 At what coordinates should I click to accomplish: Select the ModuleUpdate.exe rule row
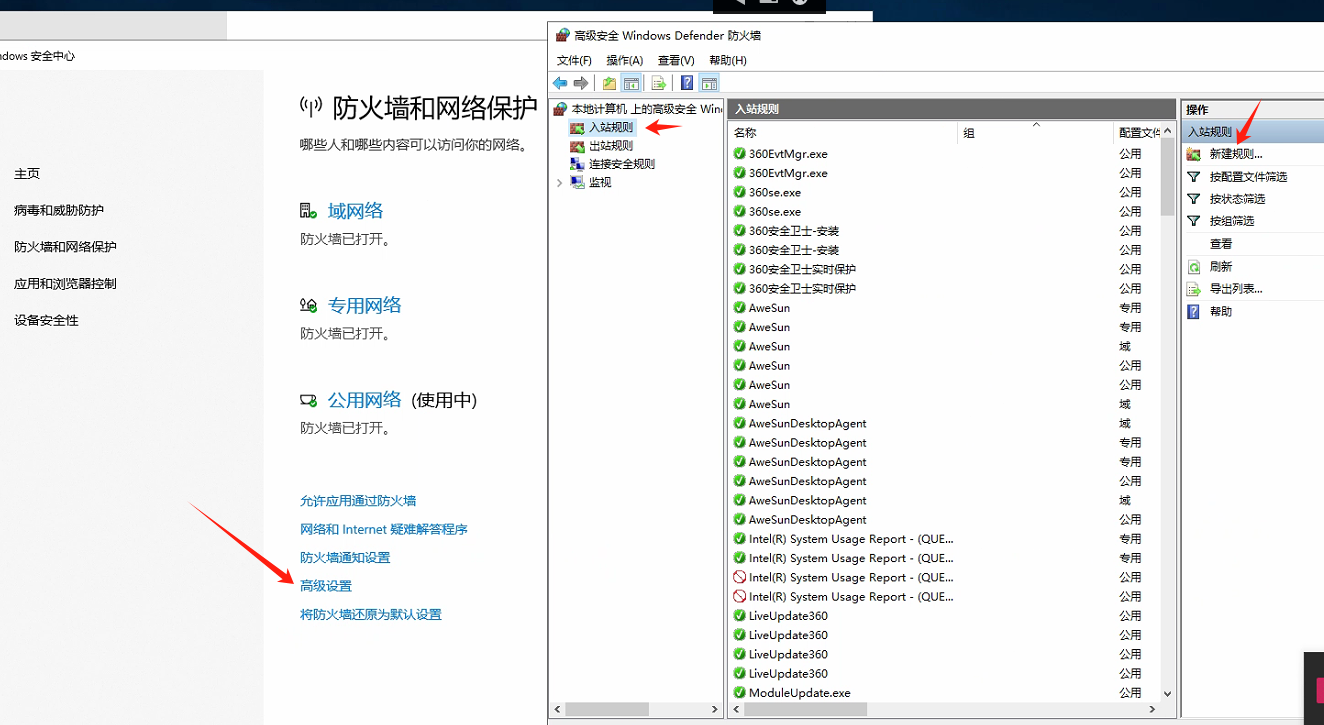(x=945, y=692)
